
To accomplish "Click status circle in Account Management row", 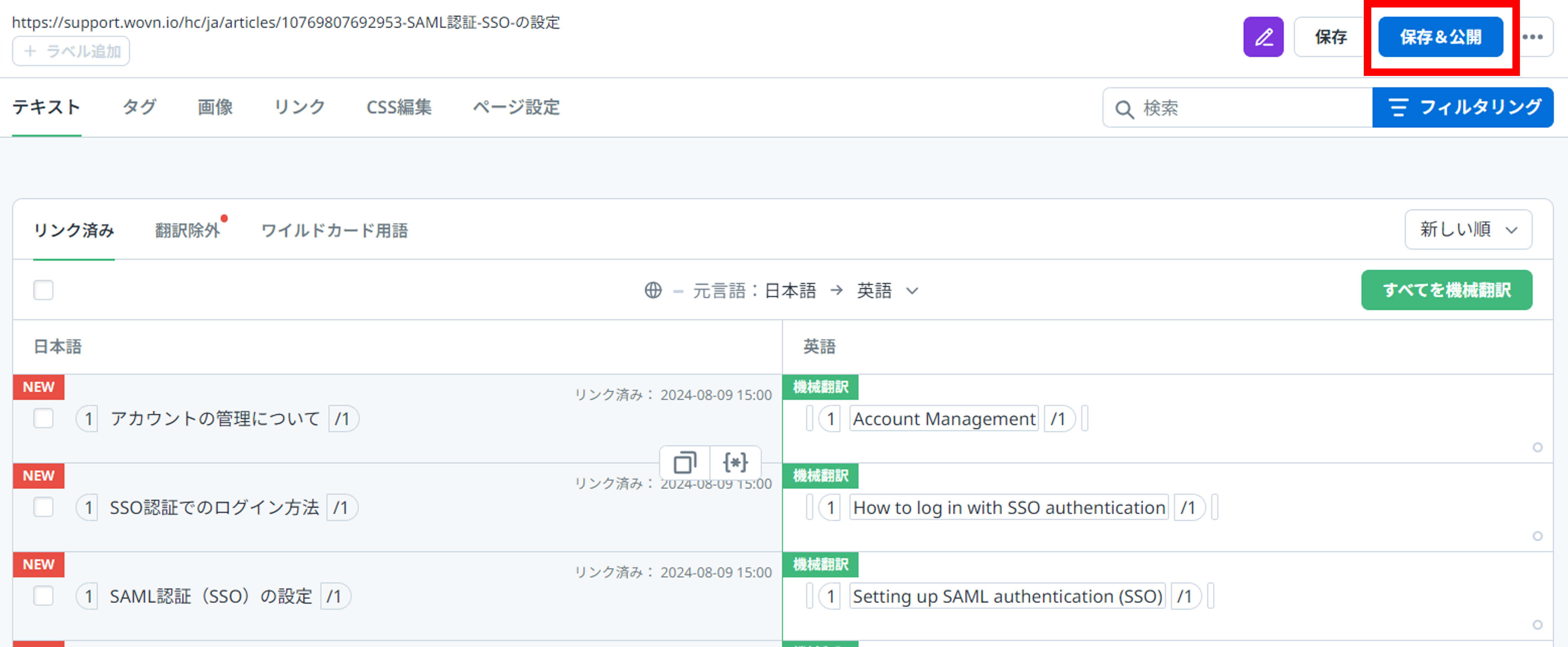I will [x=1537, y=447].
